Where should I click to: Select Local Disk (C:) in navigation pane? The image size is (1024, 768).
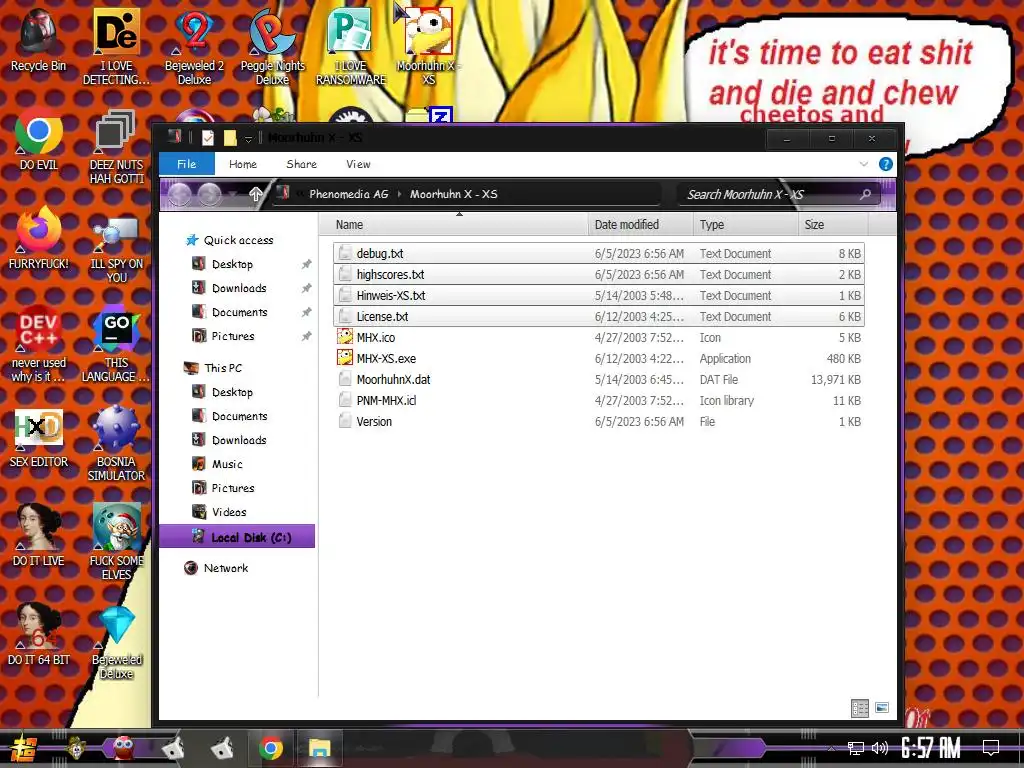[x=237, y=537]
